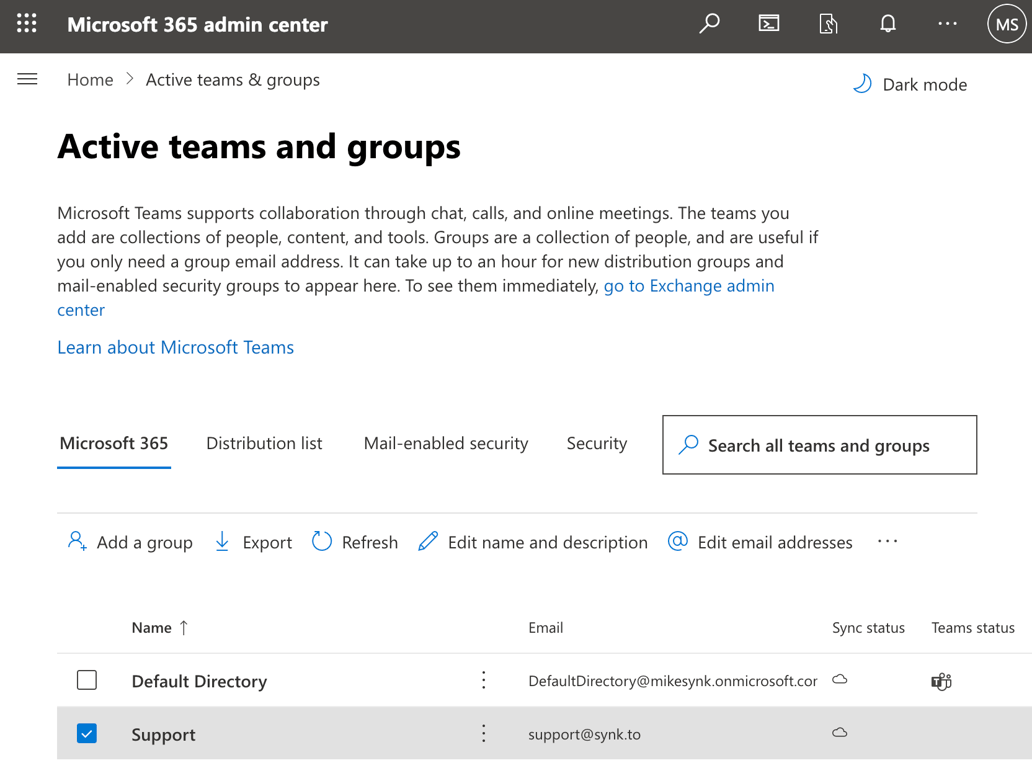Open the toolbar overflow ellipsis menu
Screen dimensions: 1032x768
(x=887, y=542)
